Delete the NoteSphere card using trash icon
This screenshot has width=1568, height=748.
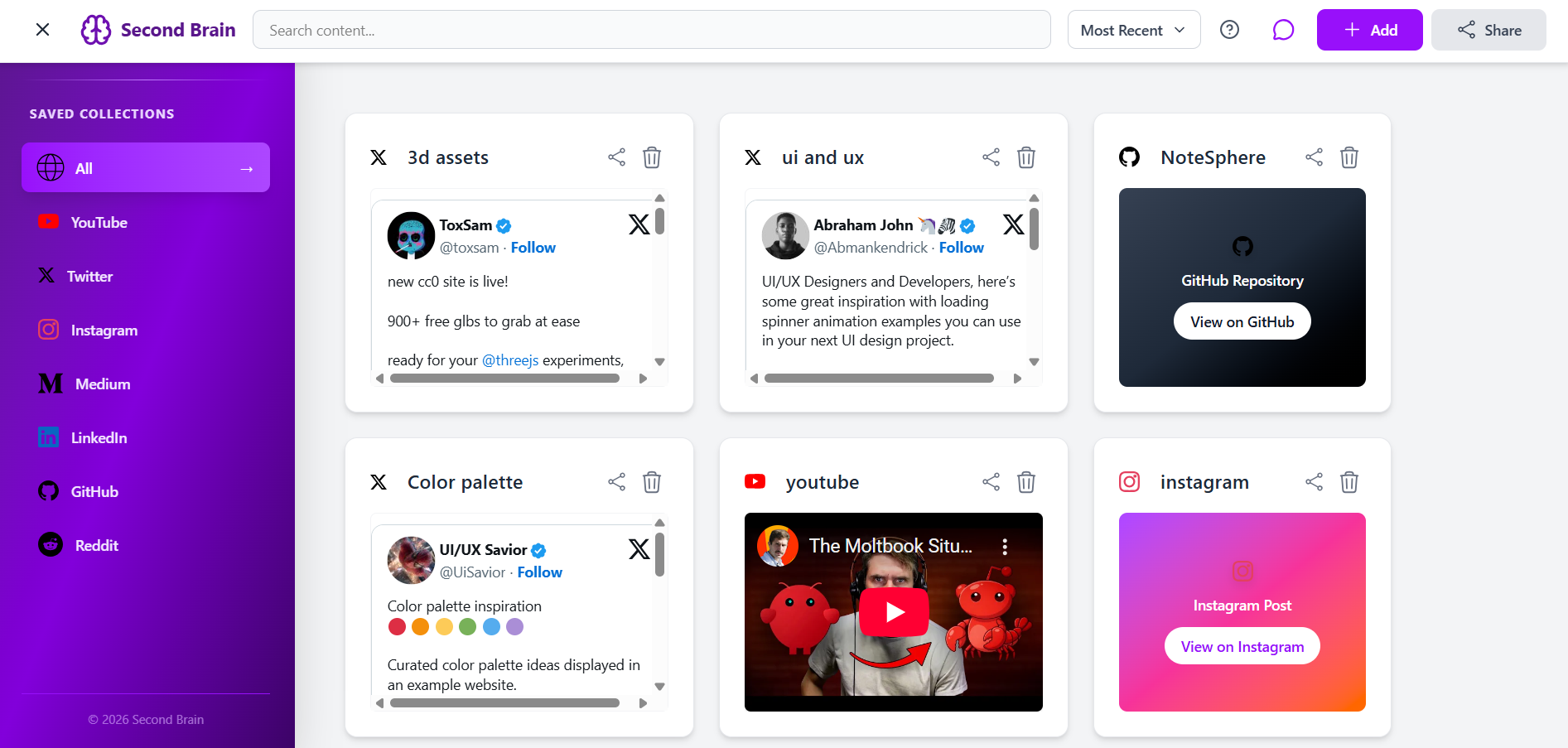[1349, 157]
